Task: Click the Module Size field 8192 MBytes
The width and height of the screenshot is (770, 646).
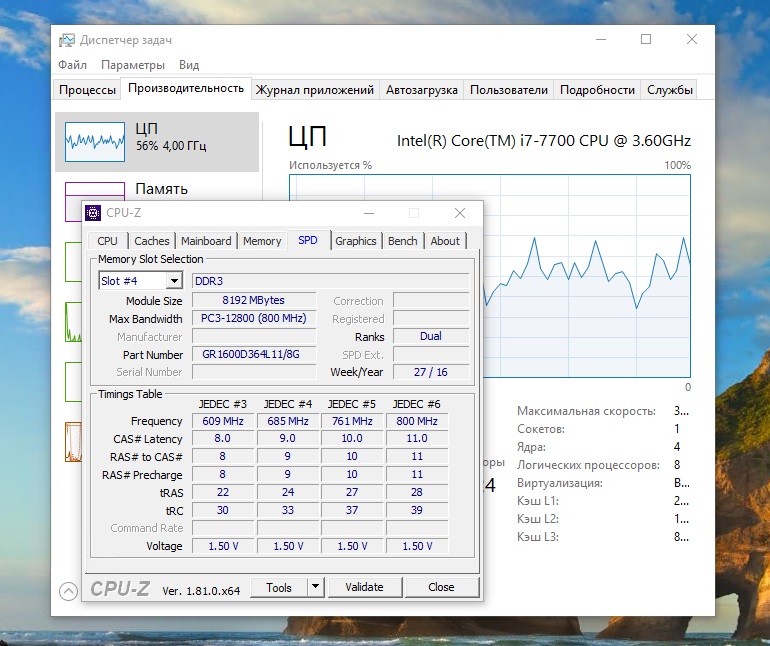Action: coord(254,300)
